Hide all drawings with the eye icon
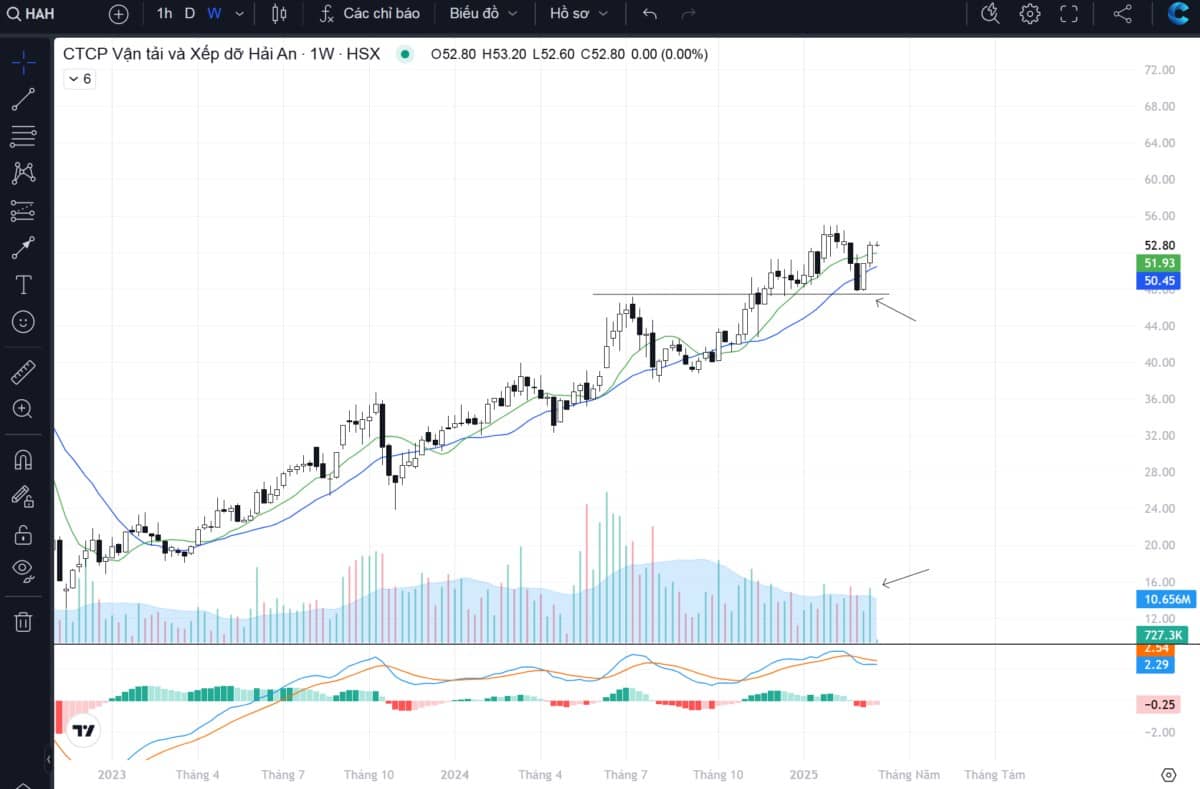This screenshot has height=789, width=1200. tap(23, 570)
